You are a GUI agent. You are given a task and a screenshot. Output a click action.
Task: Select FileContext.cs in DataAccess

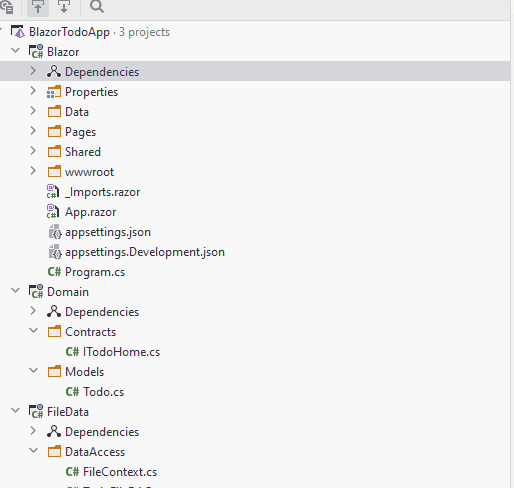120,472
